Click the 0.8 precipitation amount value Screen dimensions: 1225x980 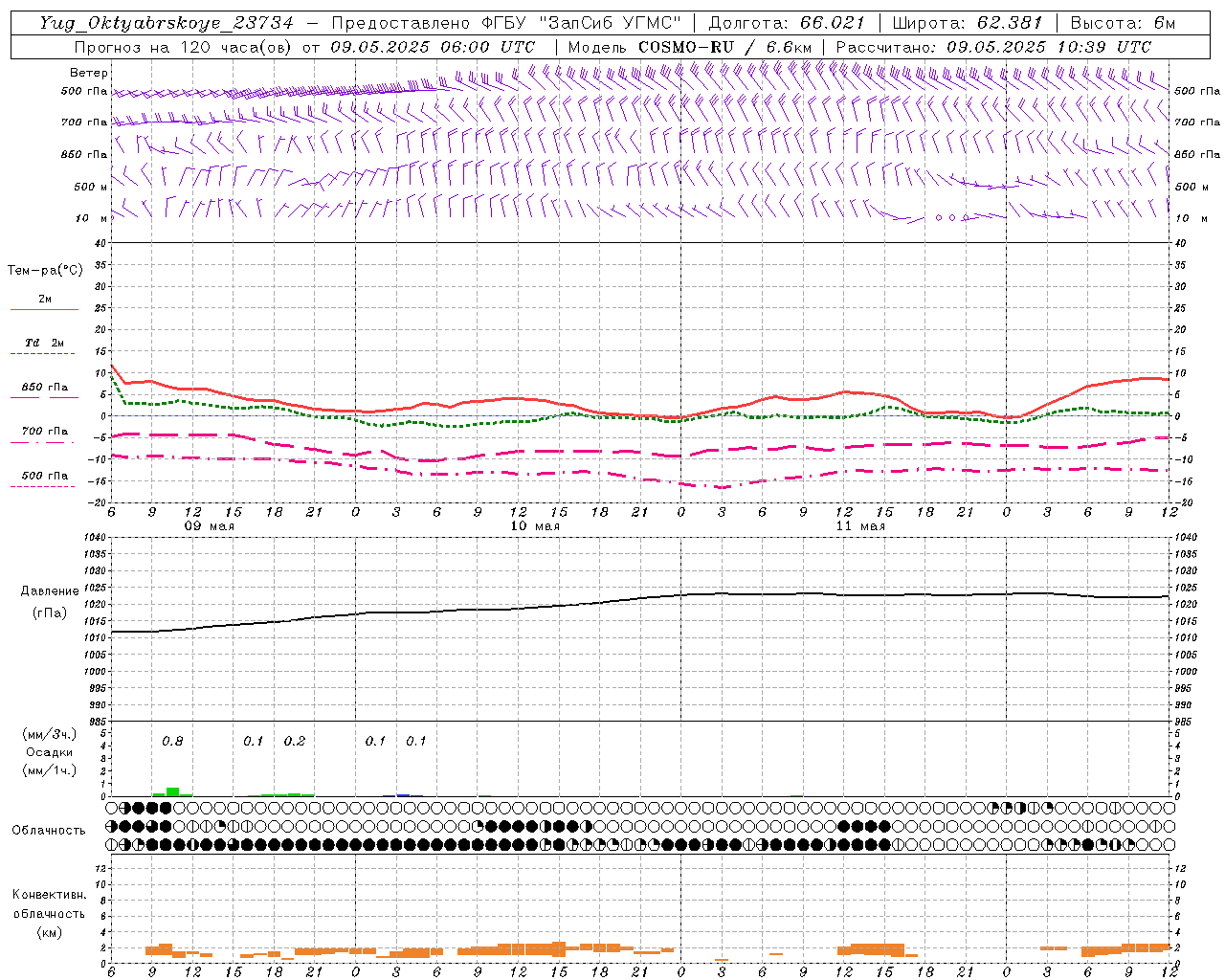(172, 742)
